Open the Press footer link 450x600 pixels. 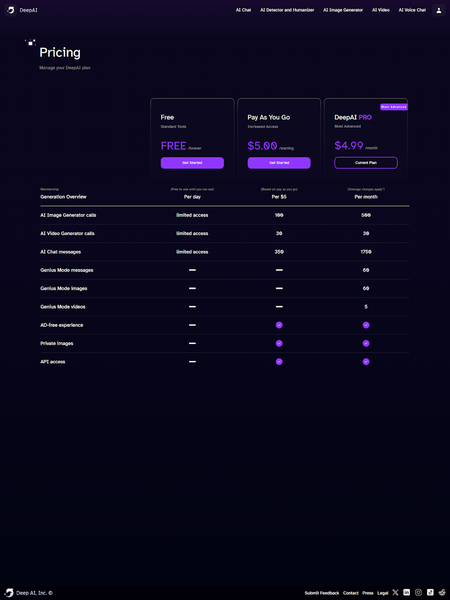[368, 593]
